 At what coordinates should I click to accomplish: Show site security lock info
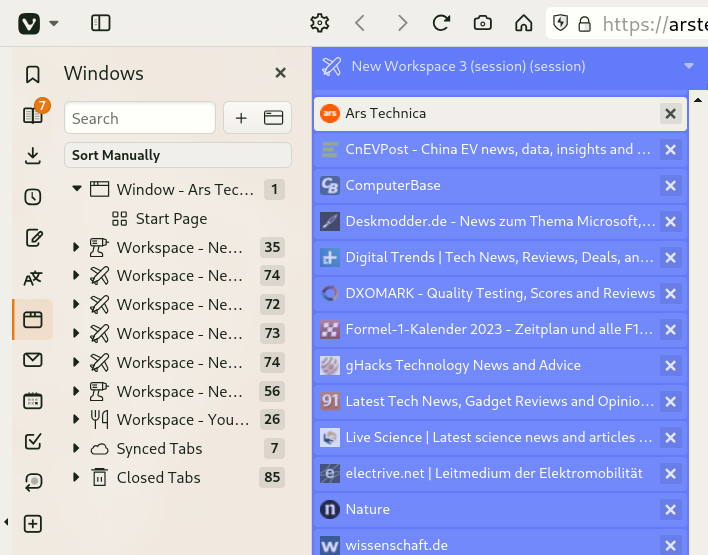pos(584,24)
